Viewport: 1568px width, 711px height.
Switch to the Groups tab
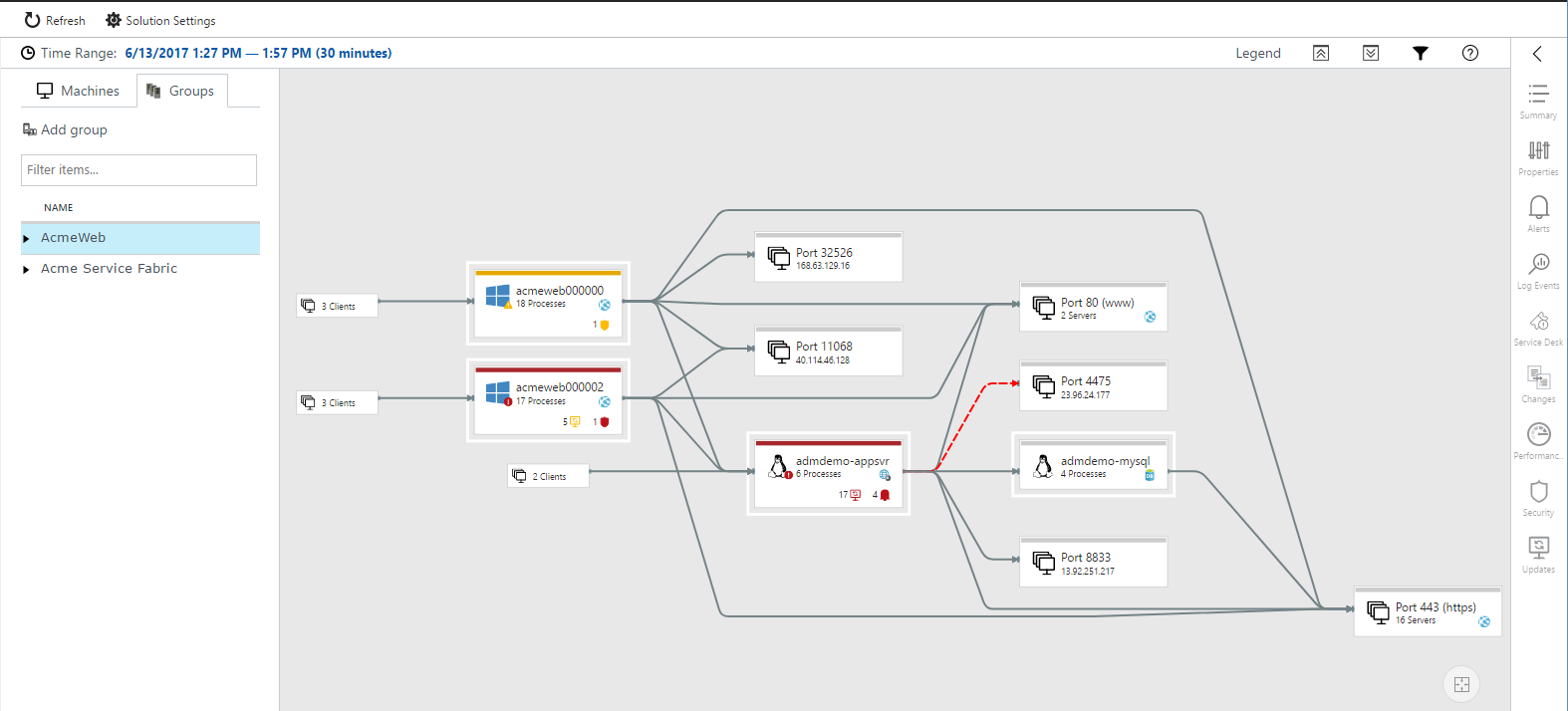pyautogui.click(x=181, y=91)
